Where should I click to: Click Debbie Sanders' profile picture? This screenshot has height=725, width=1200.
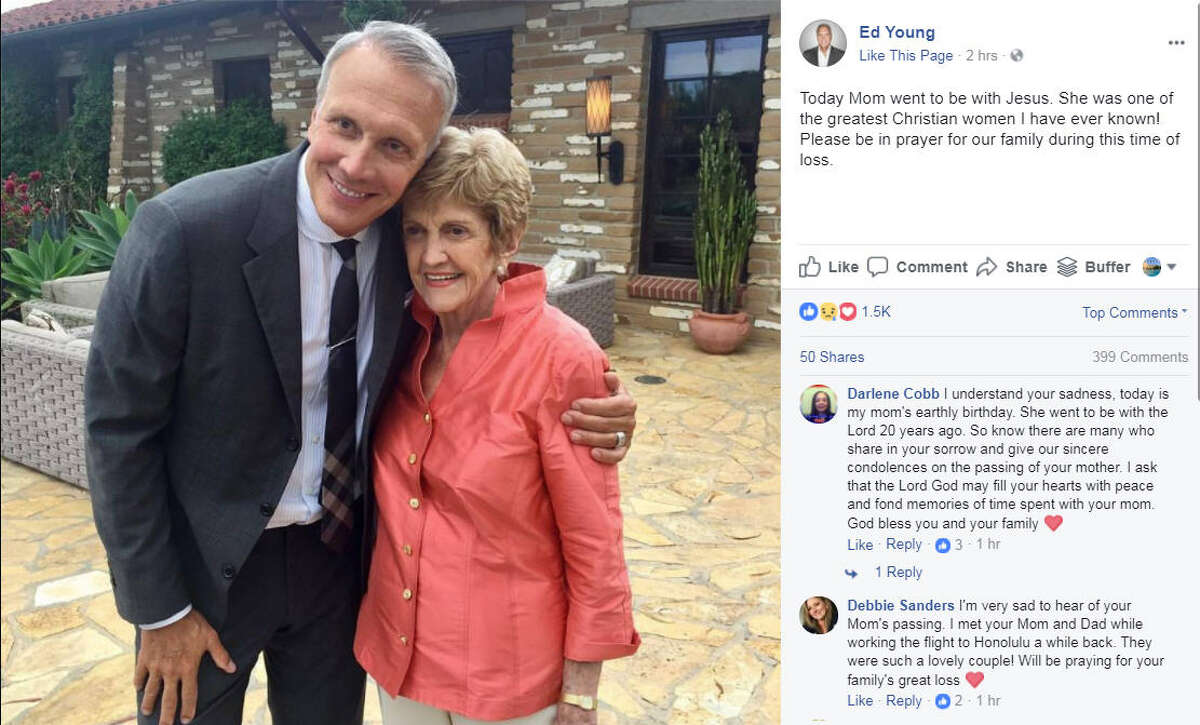coord(817,616)
